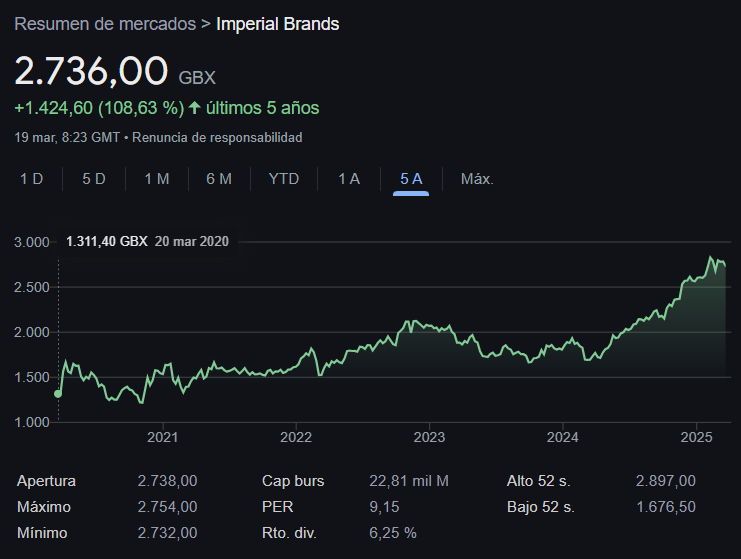Click the PER label
Screen dimensions: 741x559
pyautogui.click(x=277, y=507)
